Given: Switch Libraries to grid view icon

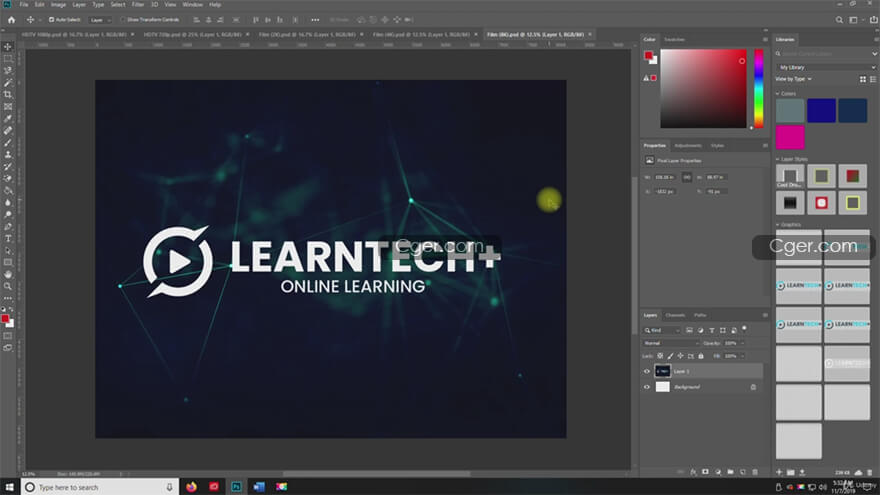Looking at the screenshot, I should [x=863, y=79].
